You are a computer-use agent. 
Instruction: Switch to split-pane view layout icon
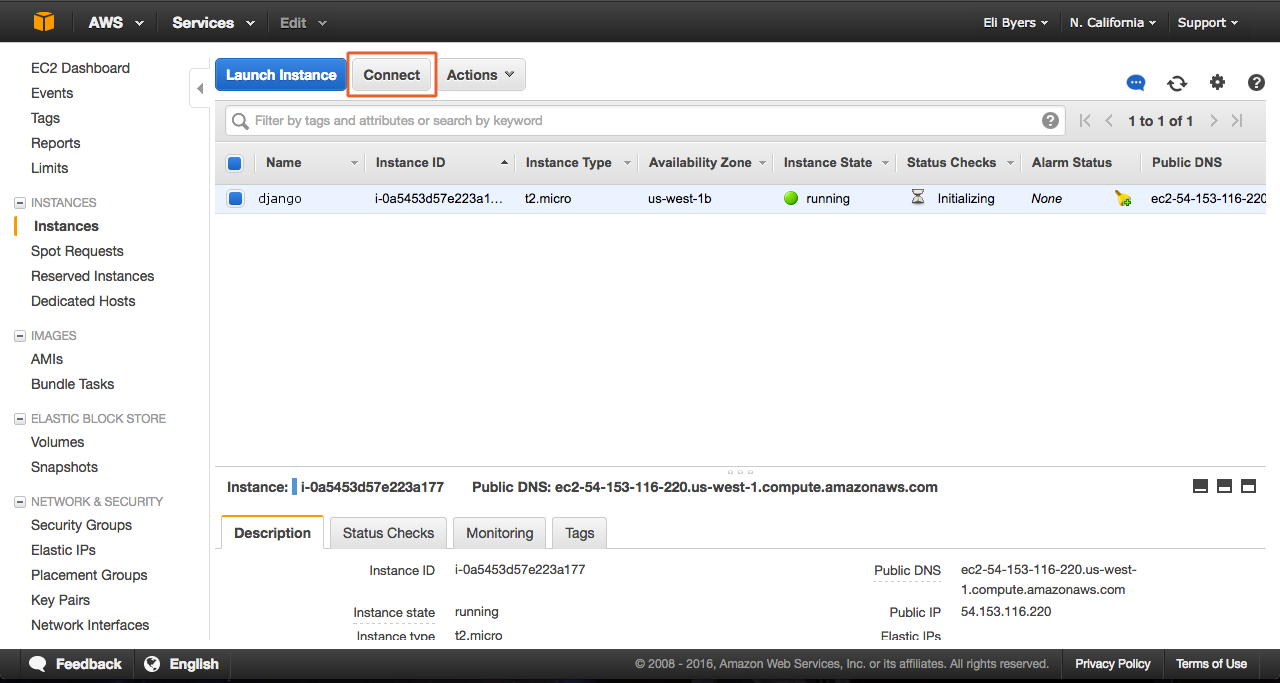(x=1224, y=486)
